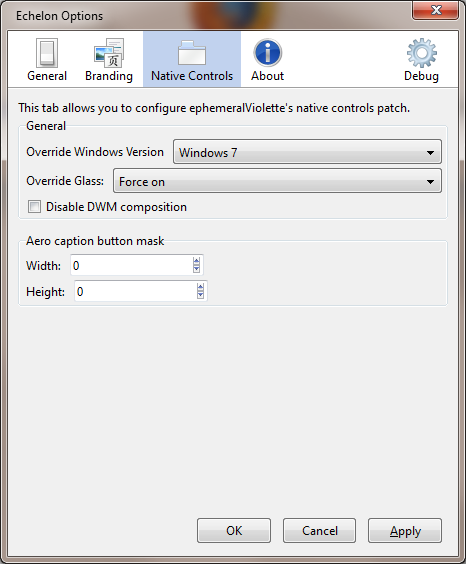Click the Aero caption button mask heading

pyautogui.click(x=95, y=241)
